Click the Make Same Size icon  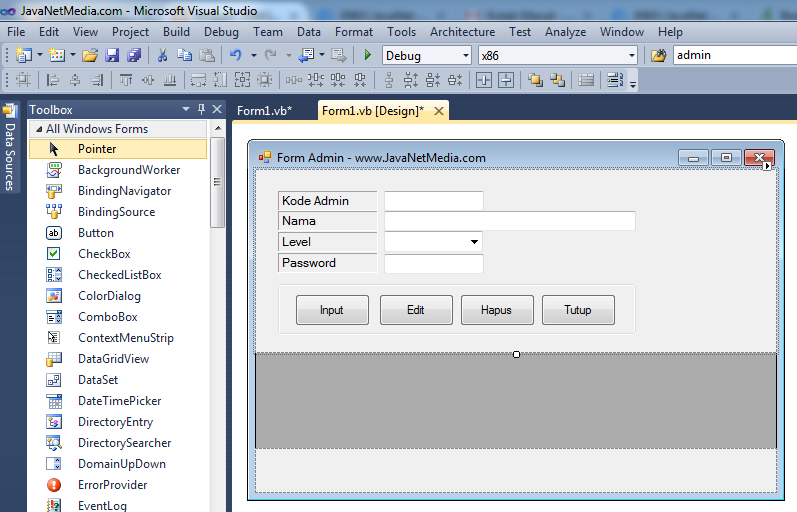(x=242, y=80)
